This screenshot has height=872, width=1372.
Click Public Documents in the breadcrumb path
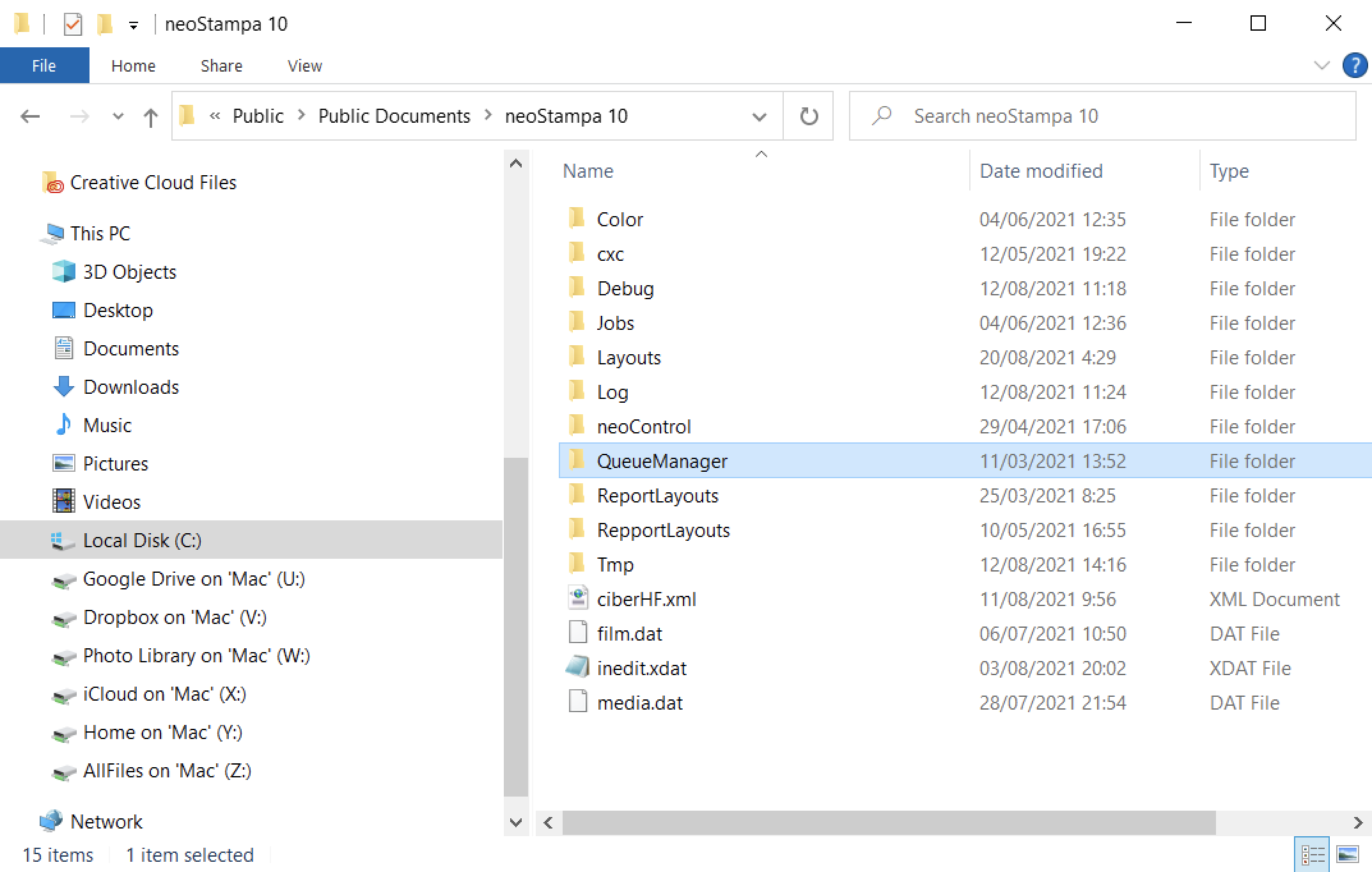coord(394,116)
